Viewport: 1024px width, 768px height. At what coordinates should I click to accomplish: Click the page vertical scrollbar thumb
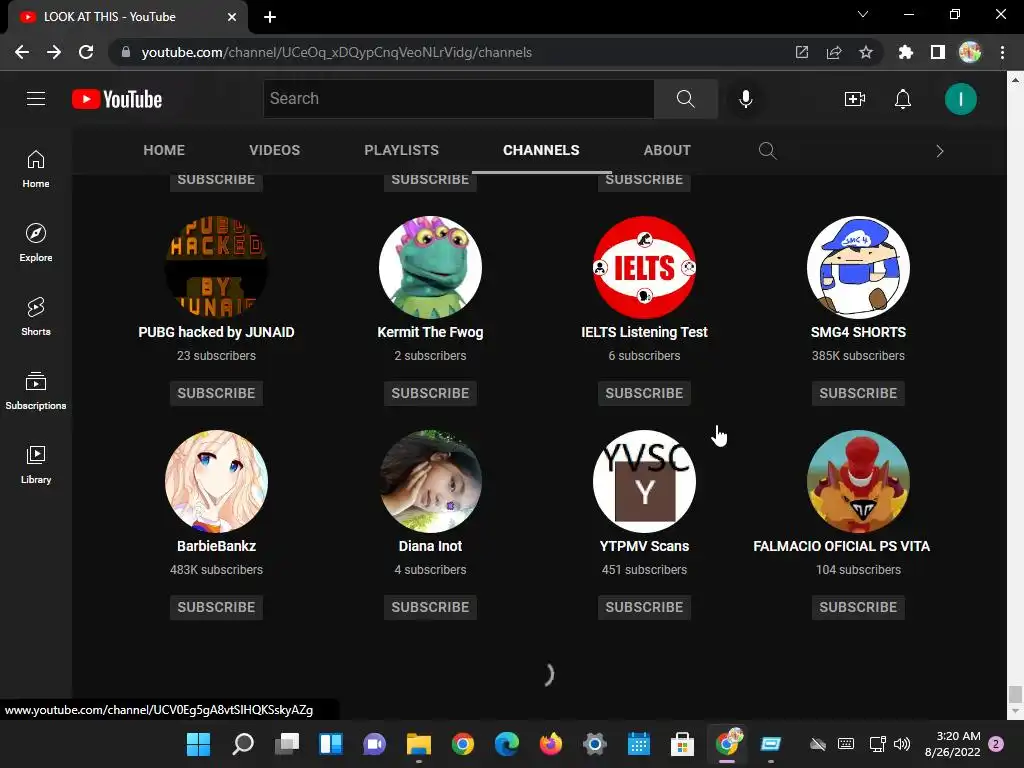[x=1015, y=694]
